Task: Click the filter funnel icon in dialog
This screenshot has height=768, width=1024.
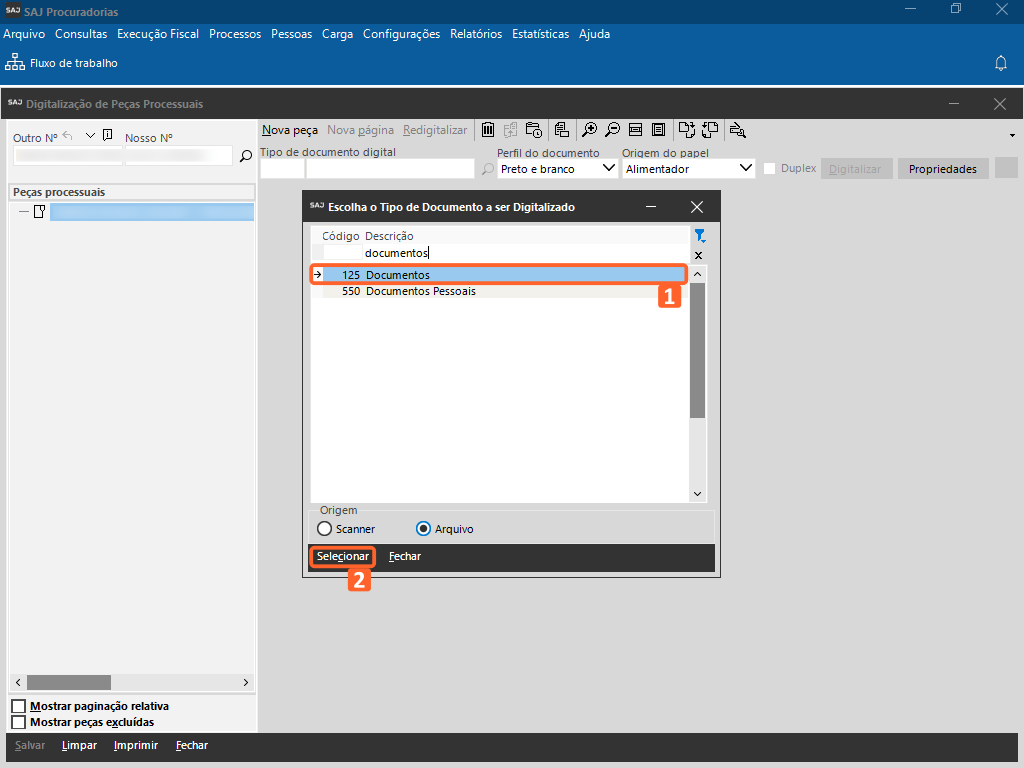Action: (x=700, y=236)
